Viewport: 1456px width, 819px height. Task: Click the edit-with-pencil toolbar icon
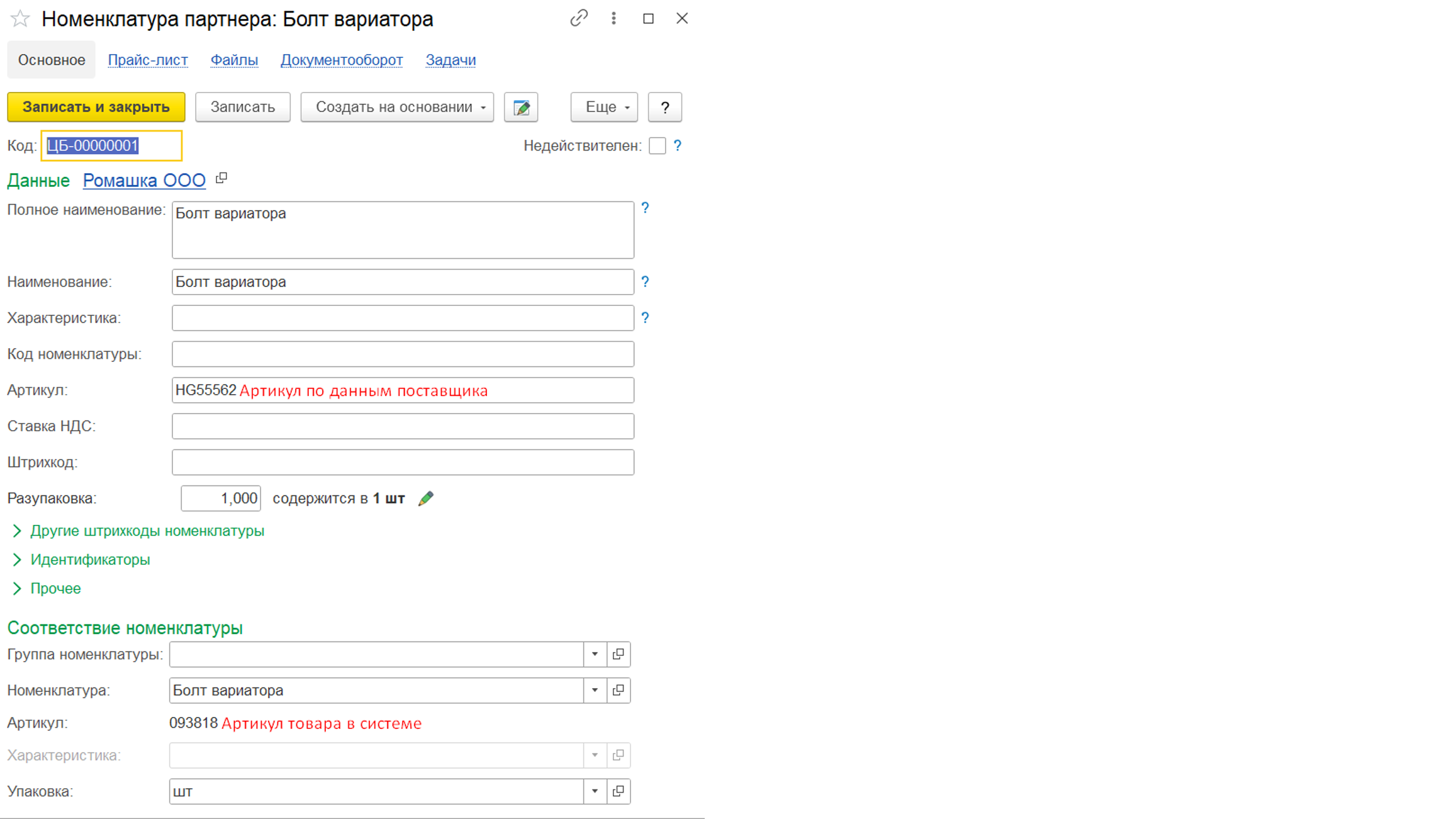[521, 107]
